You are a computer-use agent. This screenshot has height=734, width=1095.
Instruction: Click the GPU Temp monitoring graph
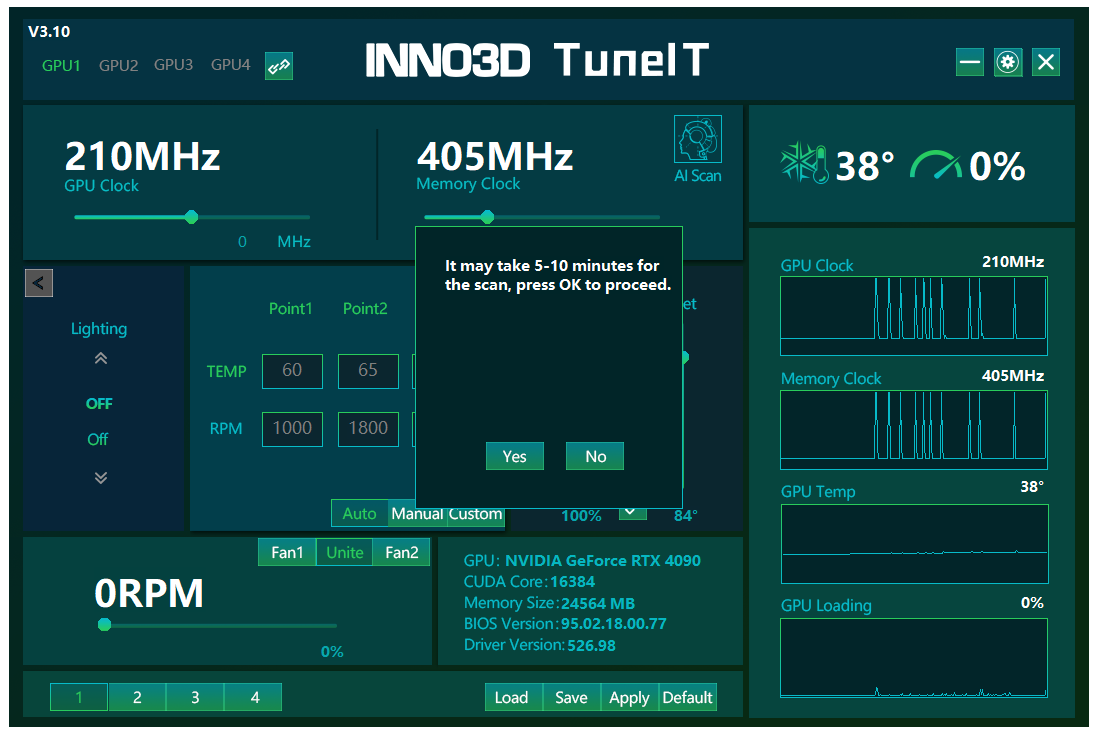pos(914,543)
